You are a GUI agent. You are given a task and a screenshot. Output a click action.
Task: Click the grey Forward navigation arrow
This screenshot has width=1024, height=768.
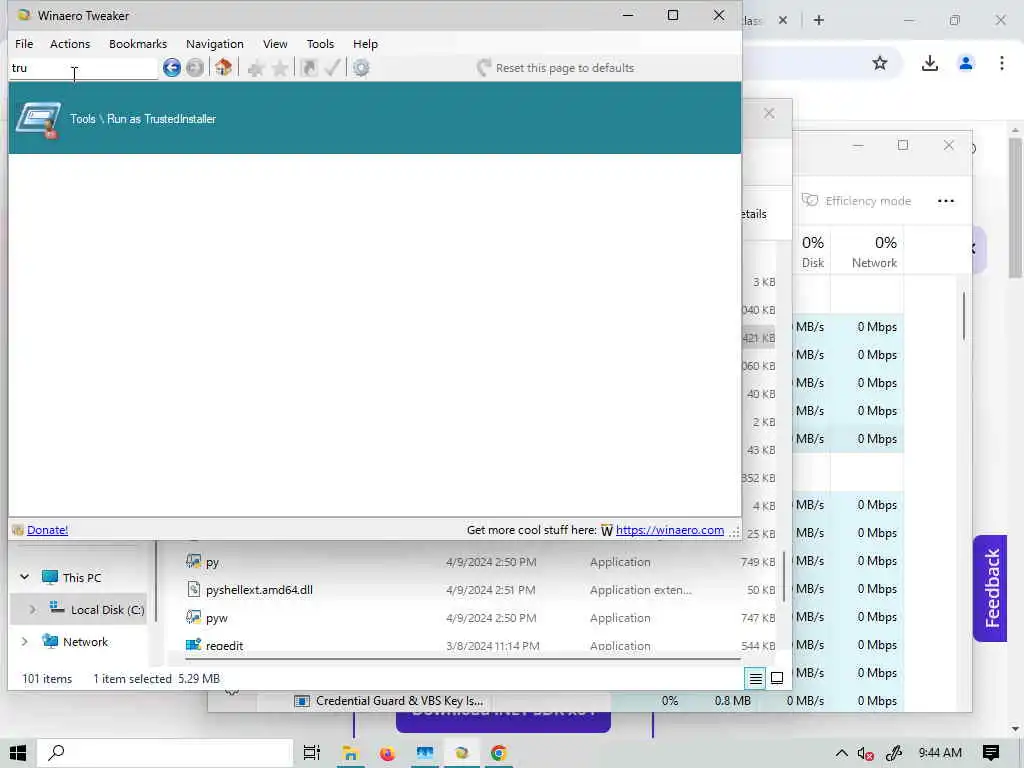195,67
